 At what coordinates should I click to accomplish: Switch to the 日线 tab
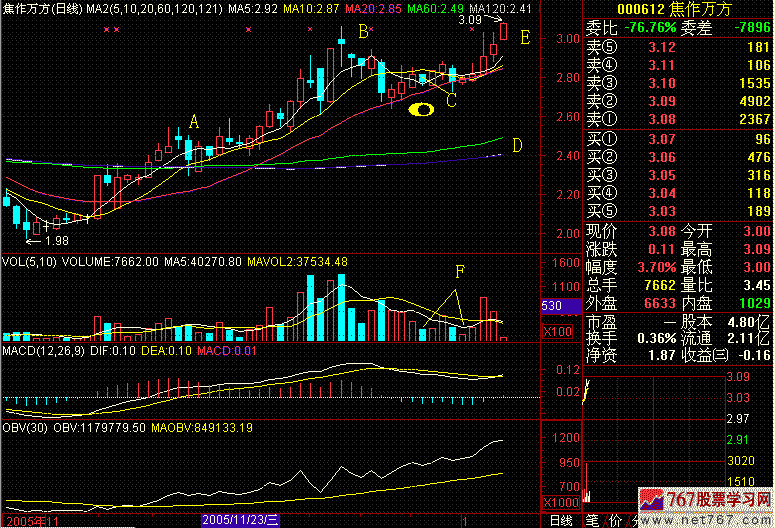click(561, 520)
